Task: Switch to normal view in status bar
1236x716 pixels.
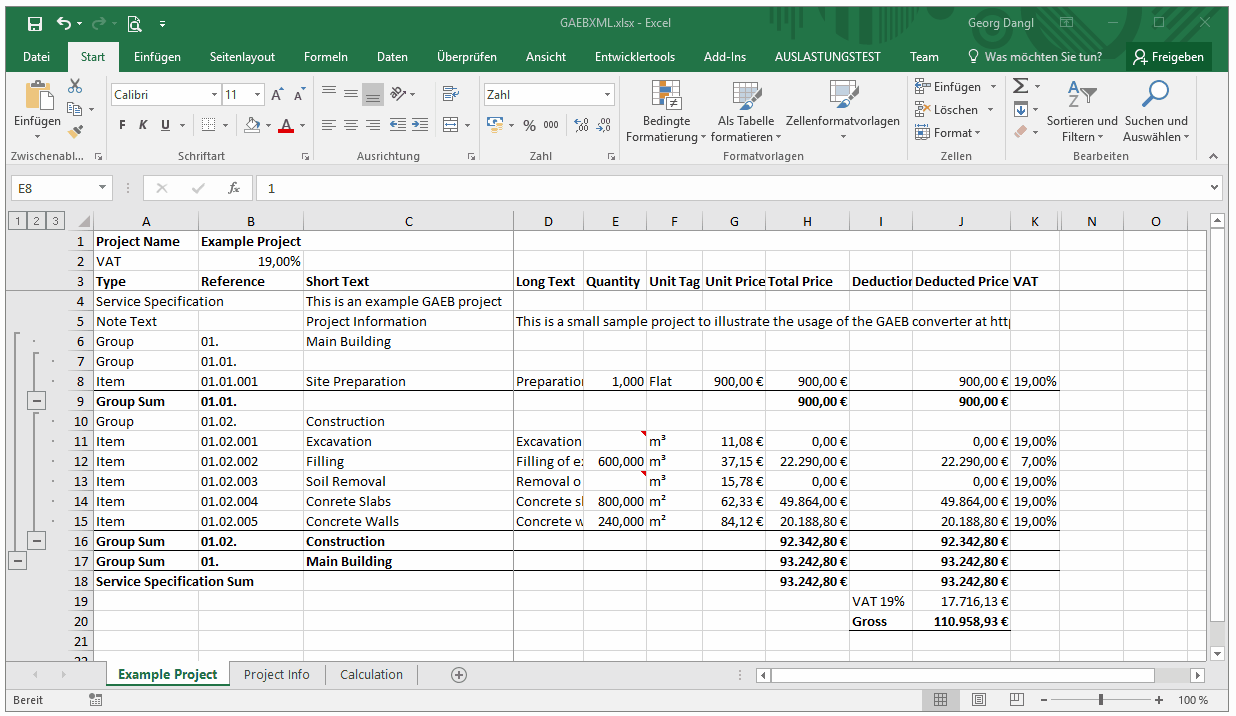Action: coord(940,700)
